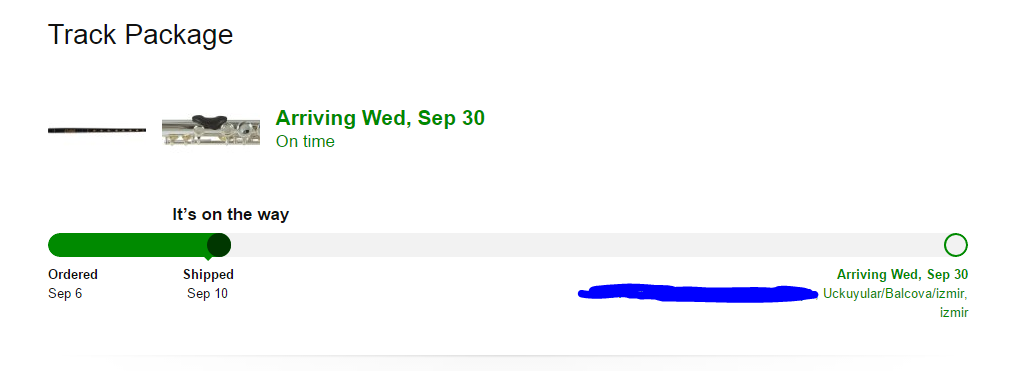This screenshot has height=371, width=1014.
Task: Click the izmir city text on last line
Action: point(954,313)
